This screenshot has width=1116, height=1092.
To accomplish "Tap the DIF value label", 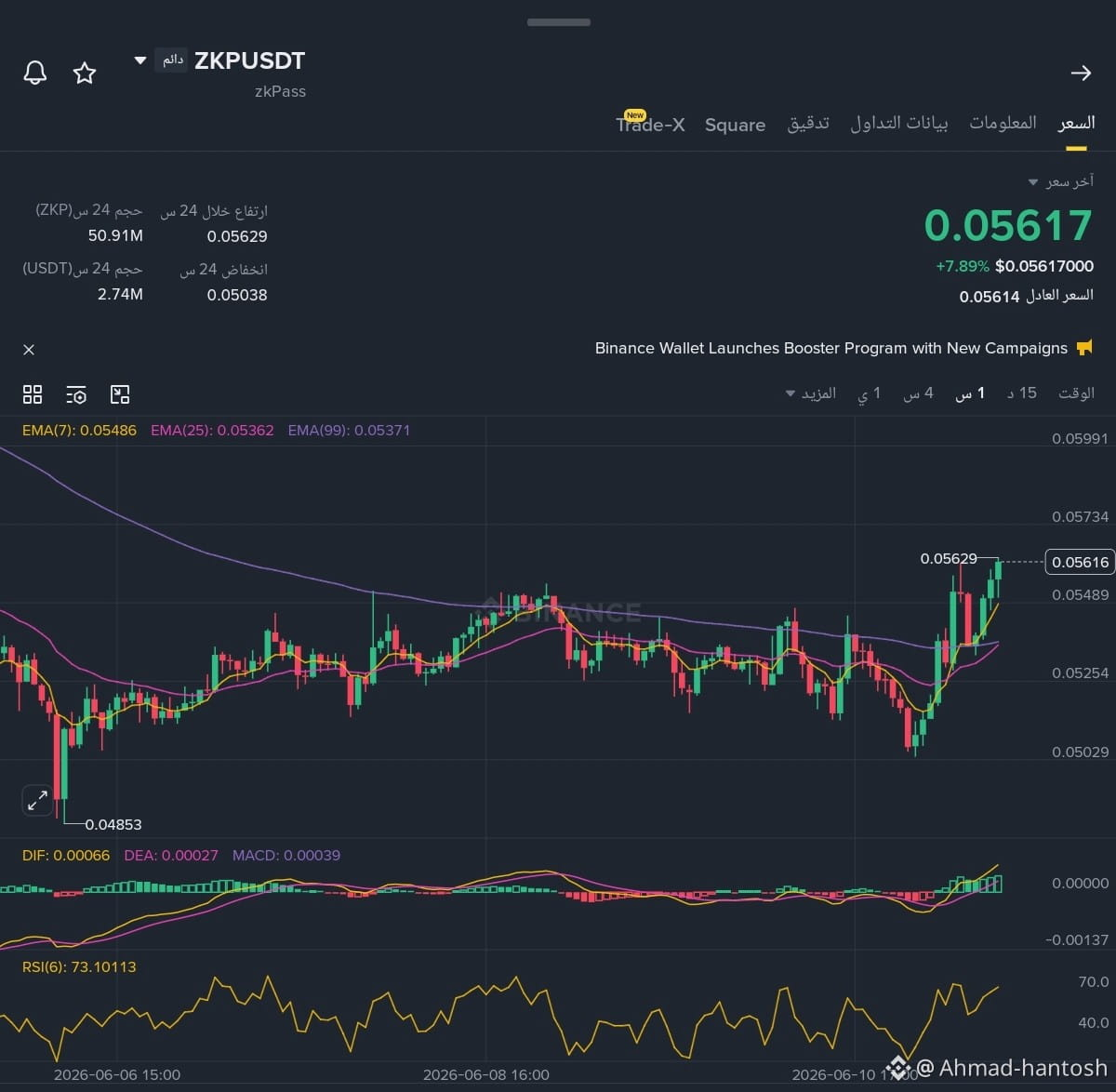I will coord(66,856).
